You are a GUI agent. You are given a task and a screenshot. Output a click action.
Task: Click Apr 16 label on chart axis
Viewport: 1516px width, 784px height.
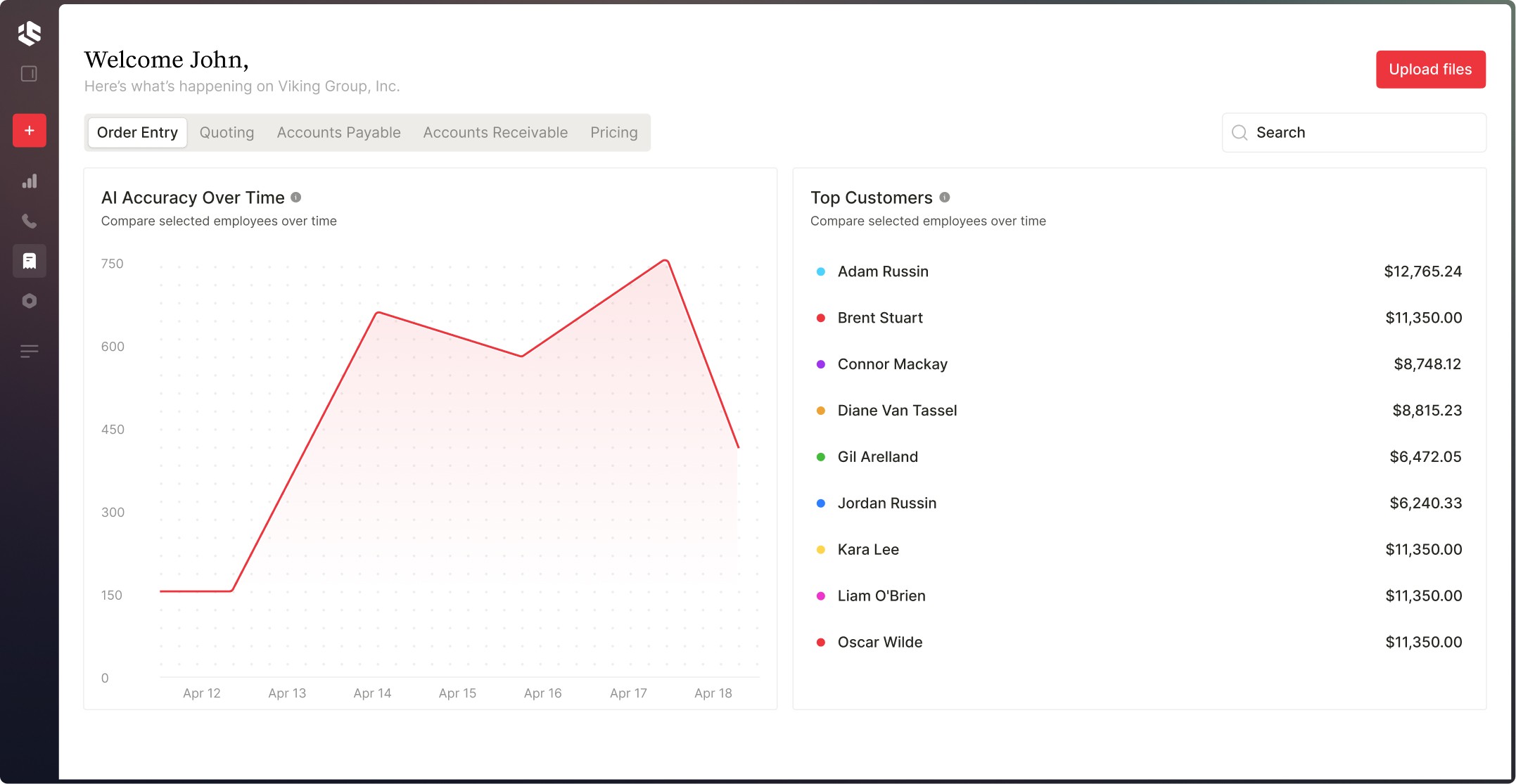[x=542, y=693]
